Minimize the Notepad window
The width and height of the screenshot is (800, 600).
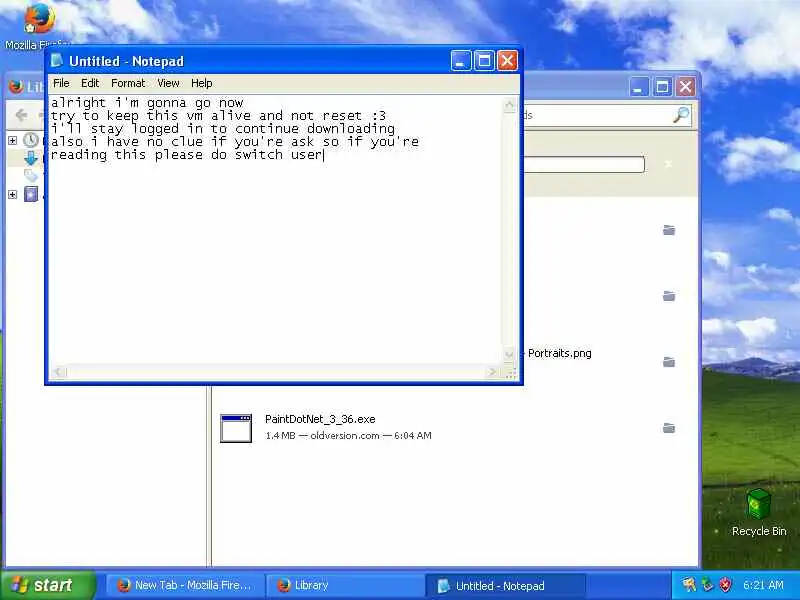coord(460,61)
